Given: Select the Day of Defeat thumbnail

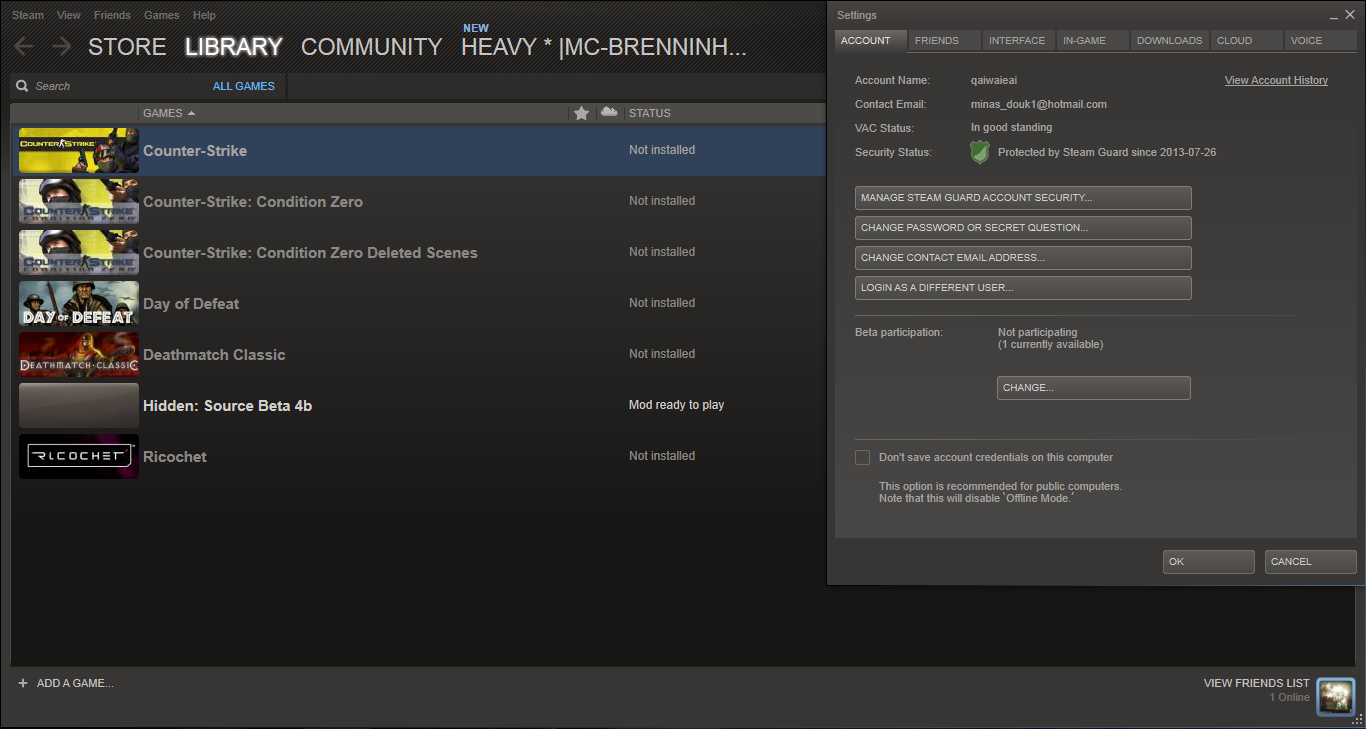Looking at the screenshot, I should pos(79,303).
